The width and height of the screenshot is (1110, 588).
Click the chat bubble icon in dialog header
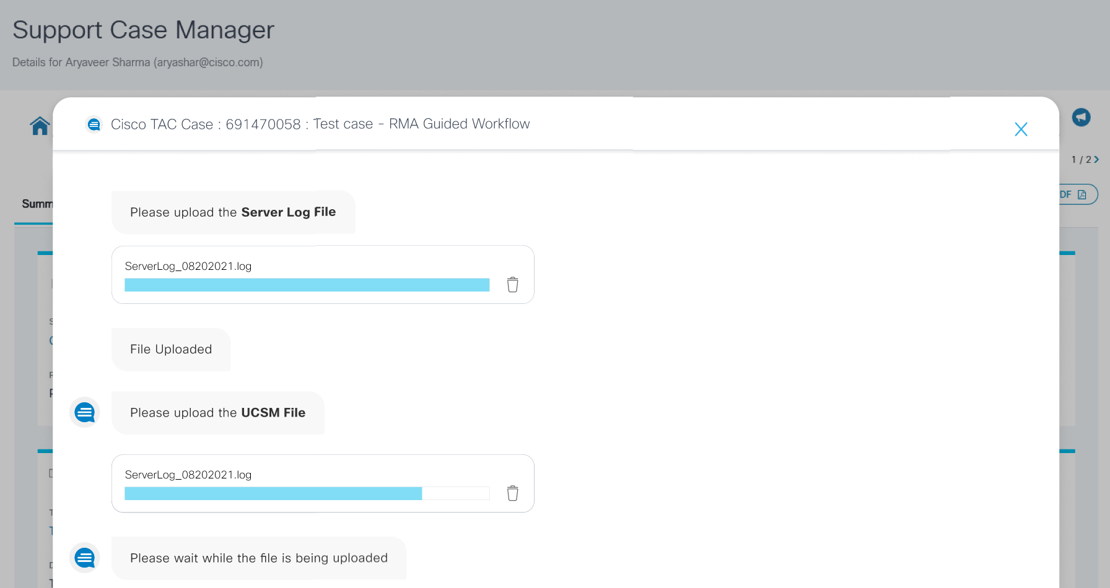[x=94, y=124]
